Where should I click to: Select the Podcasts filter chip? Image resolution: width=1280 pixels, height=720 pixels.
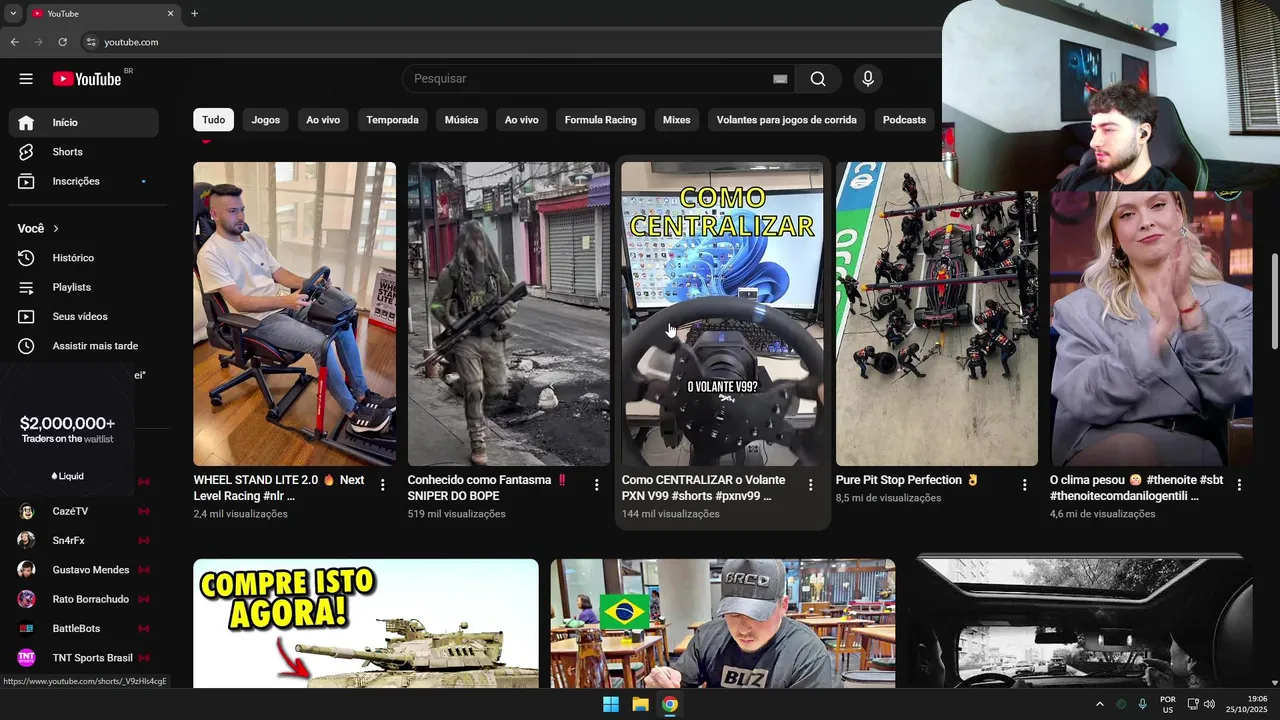(904, 120)
